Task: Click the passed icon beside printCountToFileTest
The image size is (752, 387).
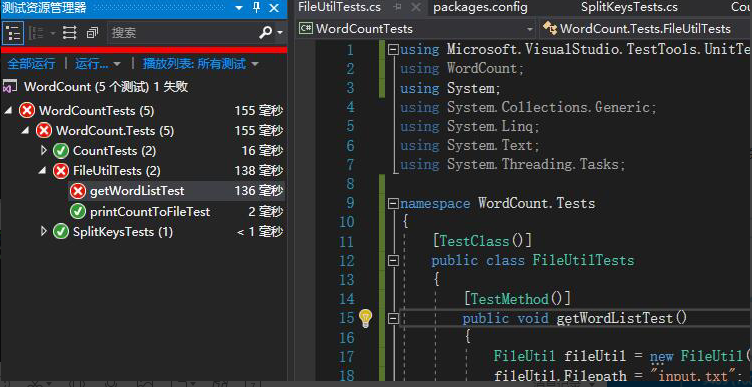Action: coord(78,211)
